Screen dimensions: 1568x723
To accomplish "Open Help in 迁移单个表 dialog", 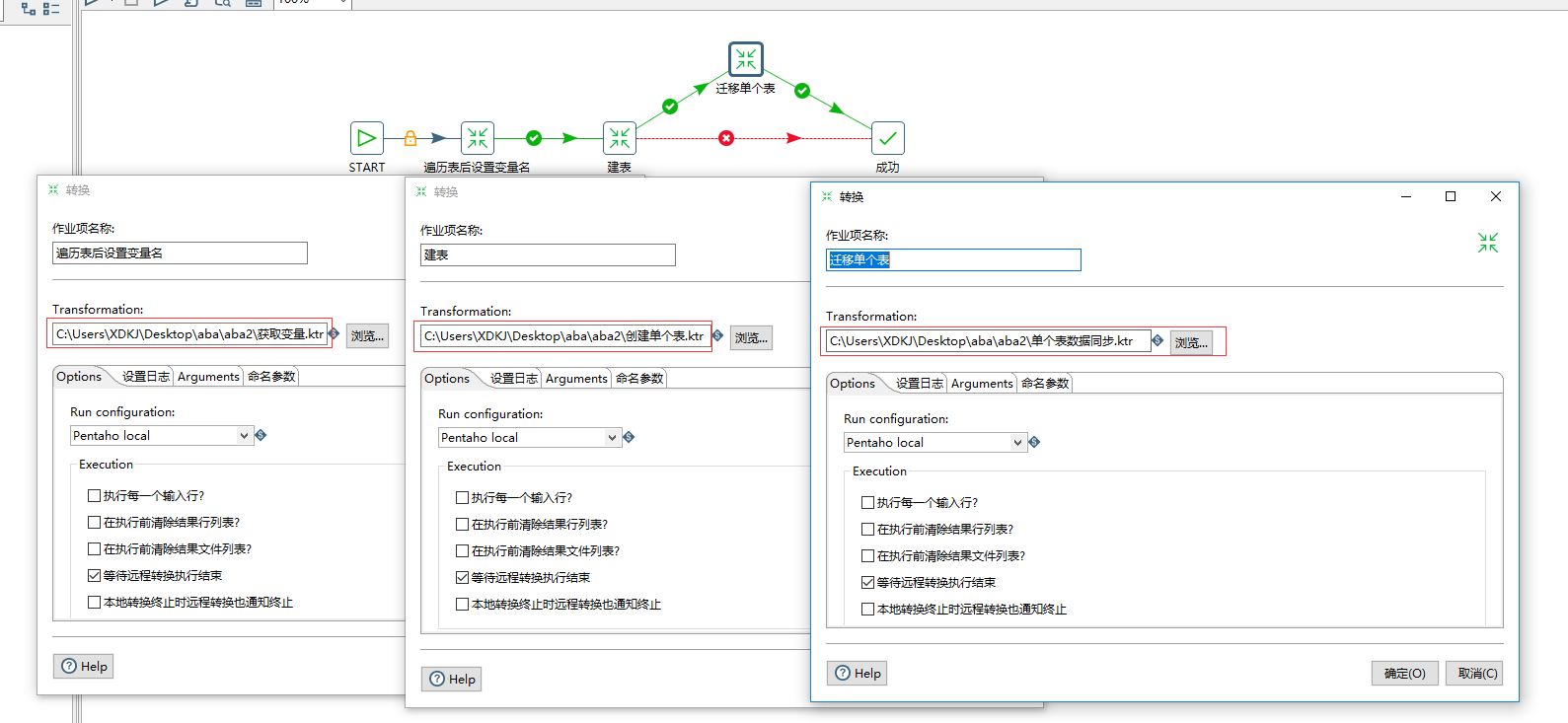I will coord(858,673).
